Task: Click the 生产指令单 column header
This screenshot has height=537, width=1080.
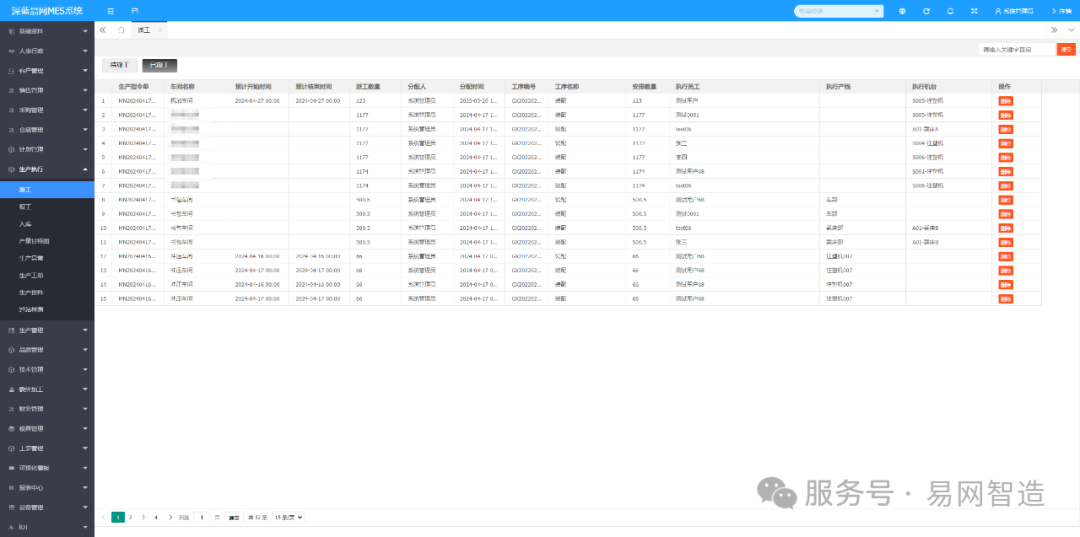Action: click(134, 87)
